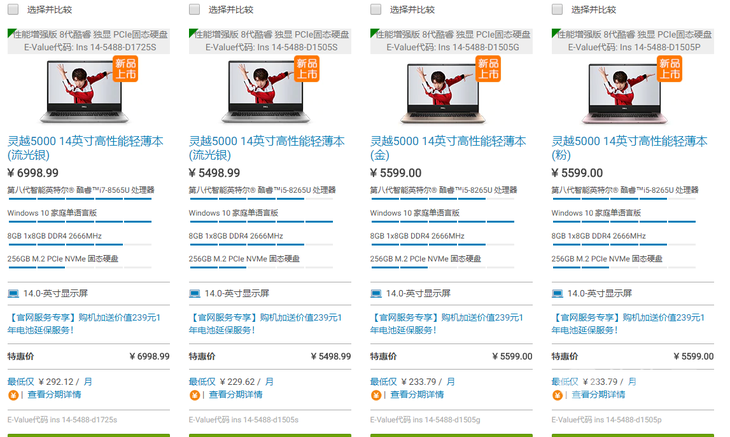Viewport: 730px width, 437px height.
Task: Select the ¥ 6998.99 headline price
Action: click(33, 173)
